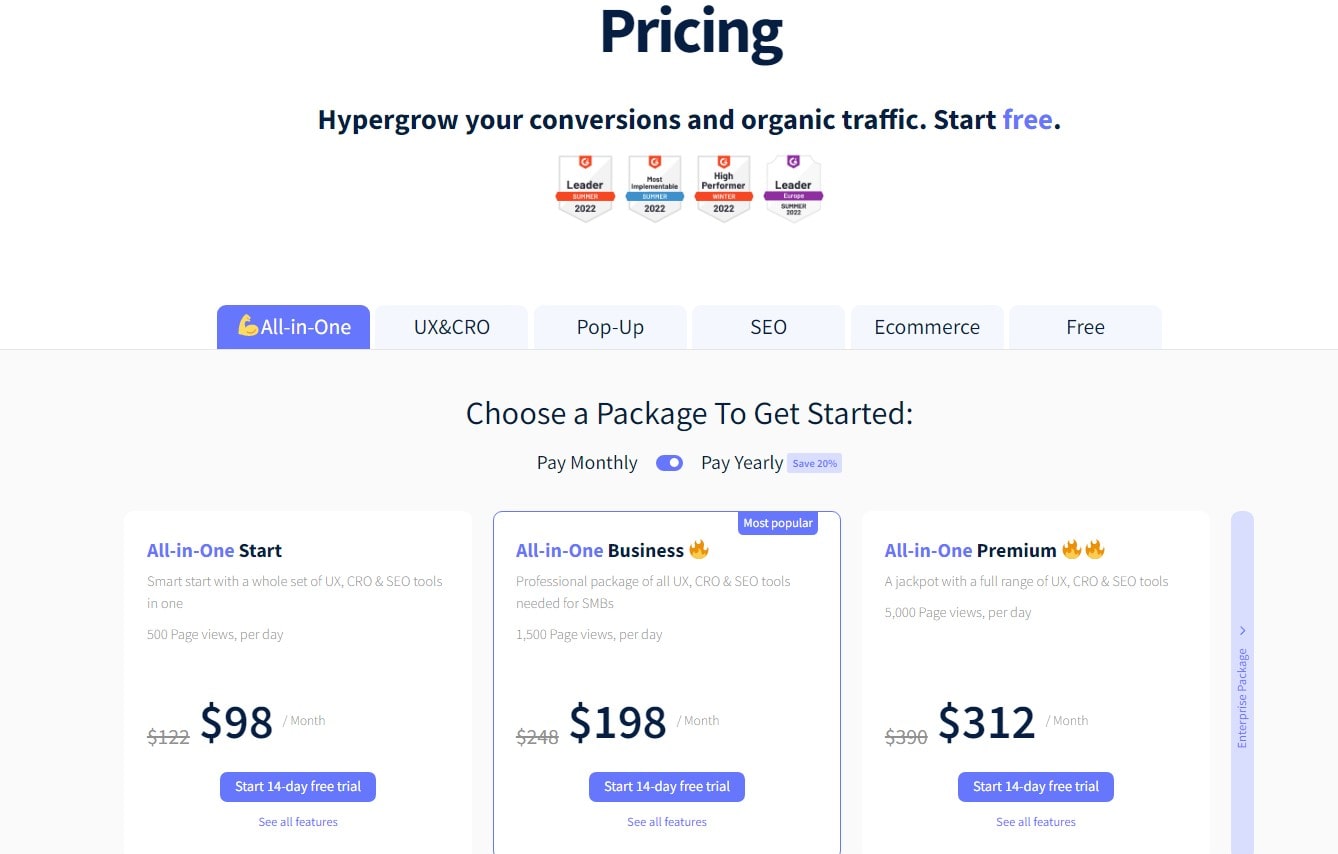
Task: Click the double fire emoji beside Premium
Action: (x=1083, y=549)
